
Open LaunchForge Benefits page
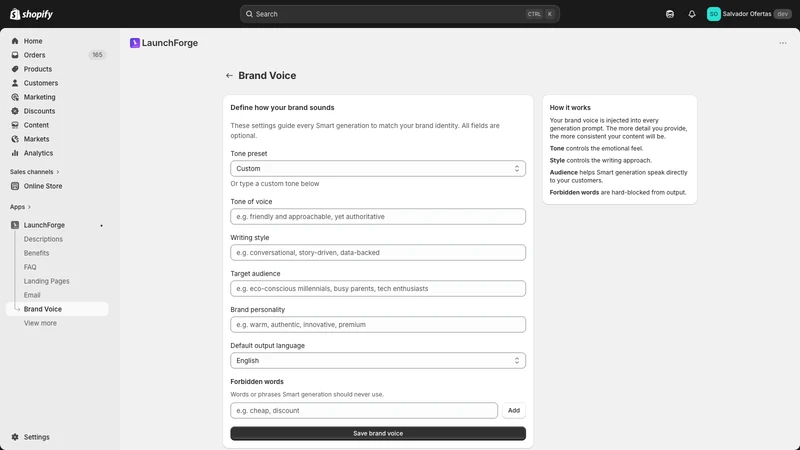point(36,253)
